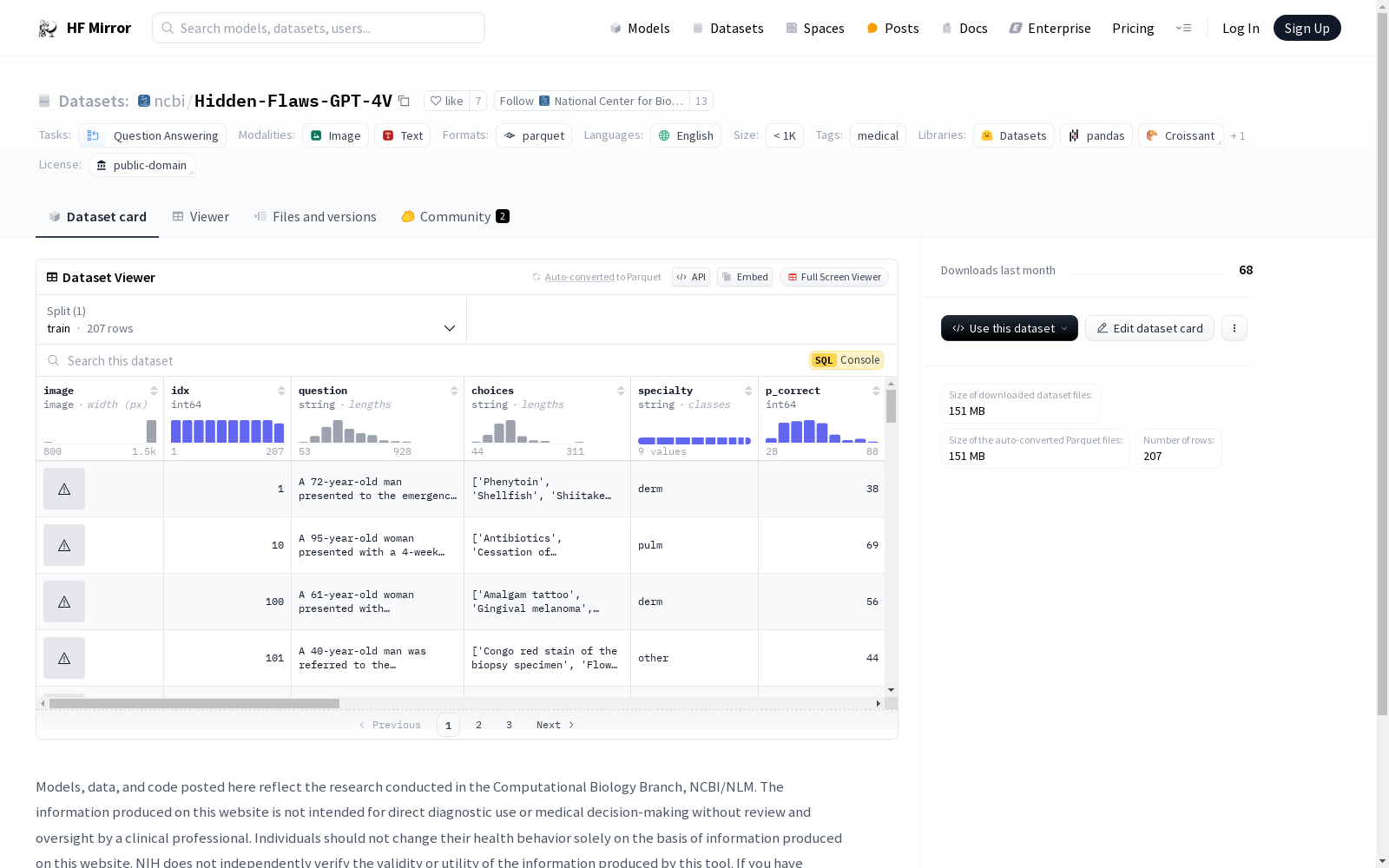The image size is (1389, 868).
Task: Select the Image modality tag
Action: (336, 135)
